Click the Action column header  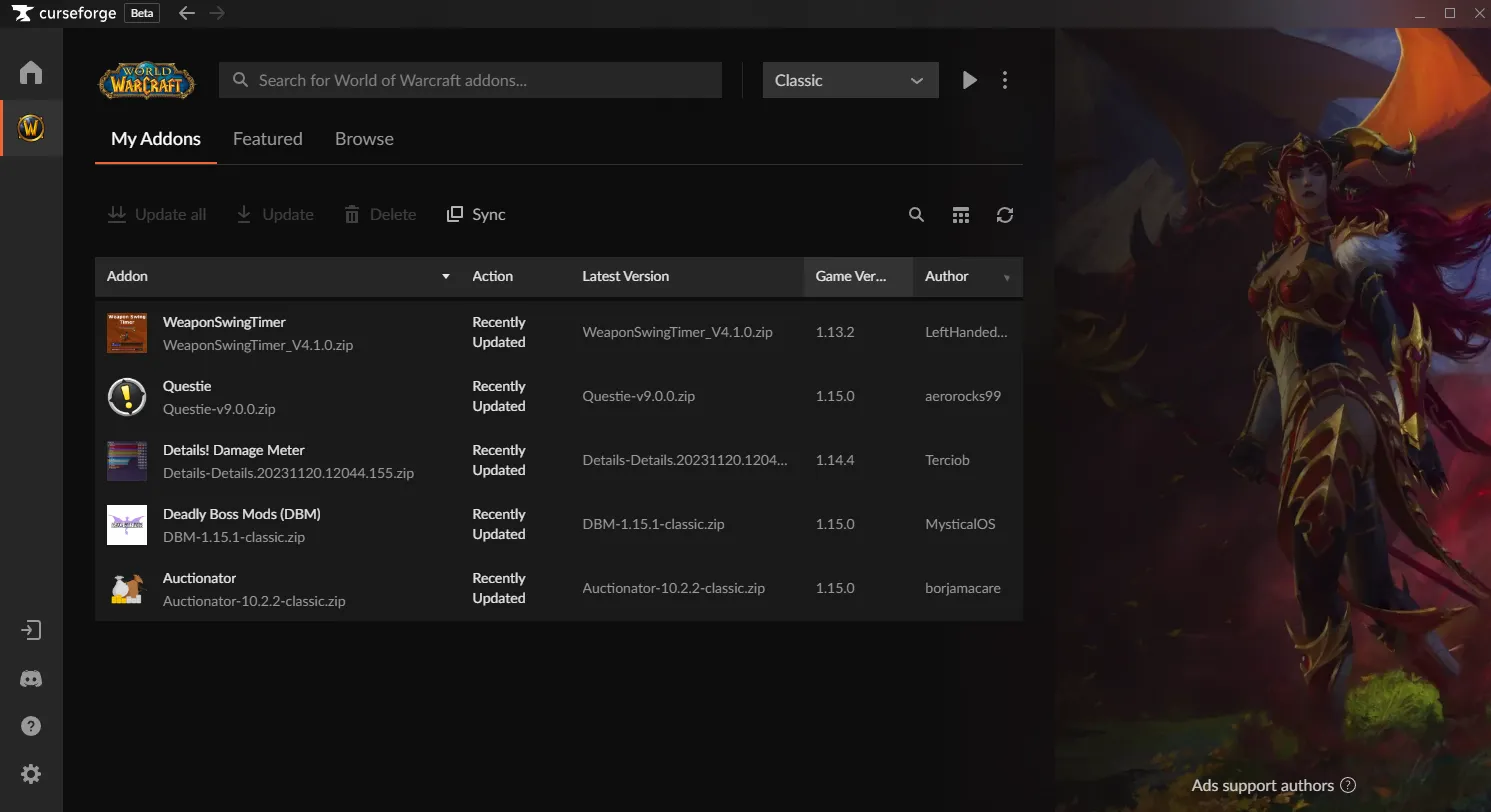(493, 276)
